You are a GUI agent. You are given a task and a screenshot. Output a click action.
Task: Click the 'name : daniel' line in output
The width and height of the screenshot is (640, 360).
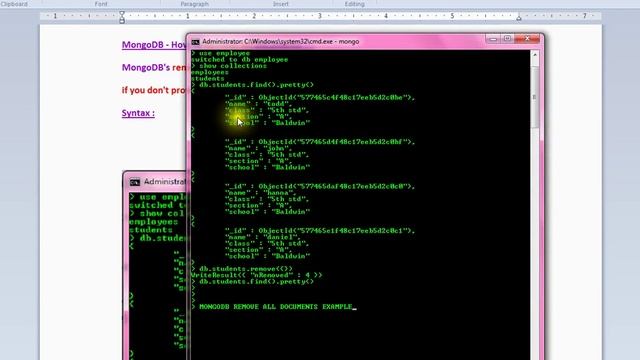tap(263, 237)
